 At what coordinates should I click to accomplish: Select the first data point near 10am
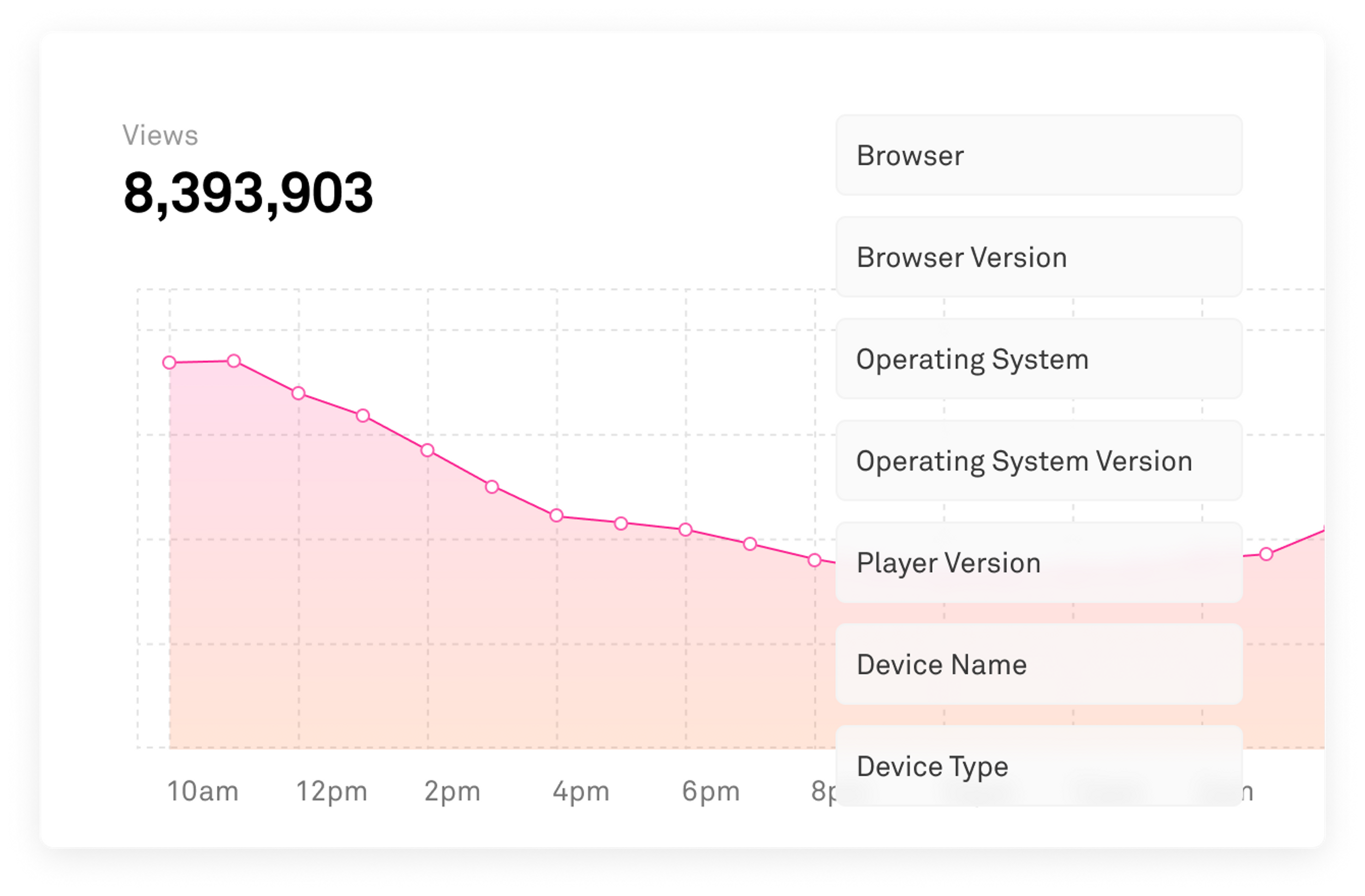[169, 362]
